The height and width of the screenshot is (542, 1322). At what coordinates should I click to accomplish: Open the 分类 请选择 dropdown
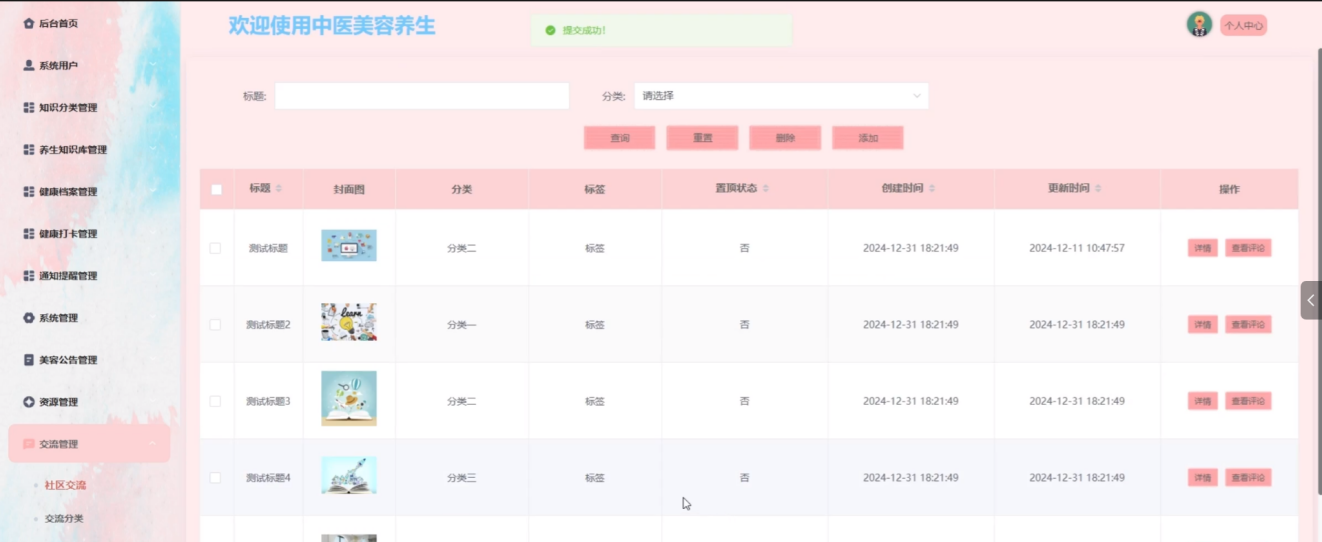781,96
